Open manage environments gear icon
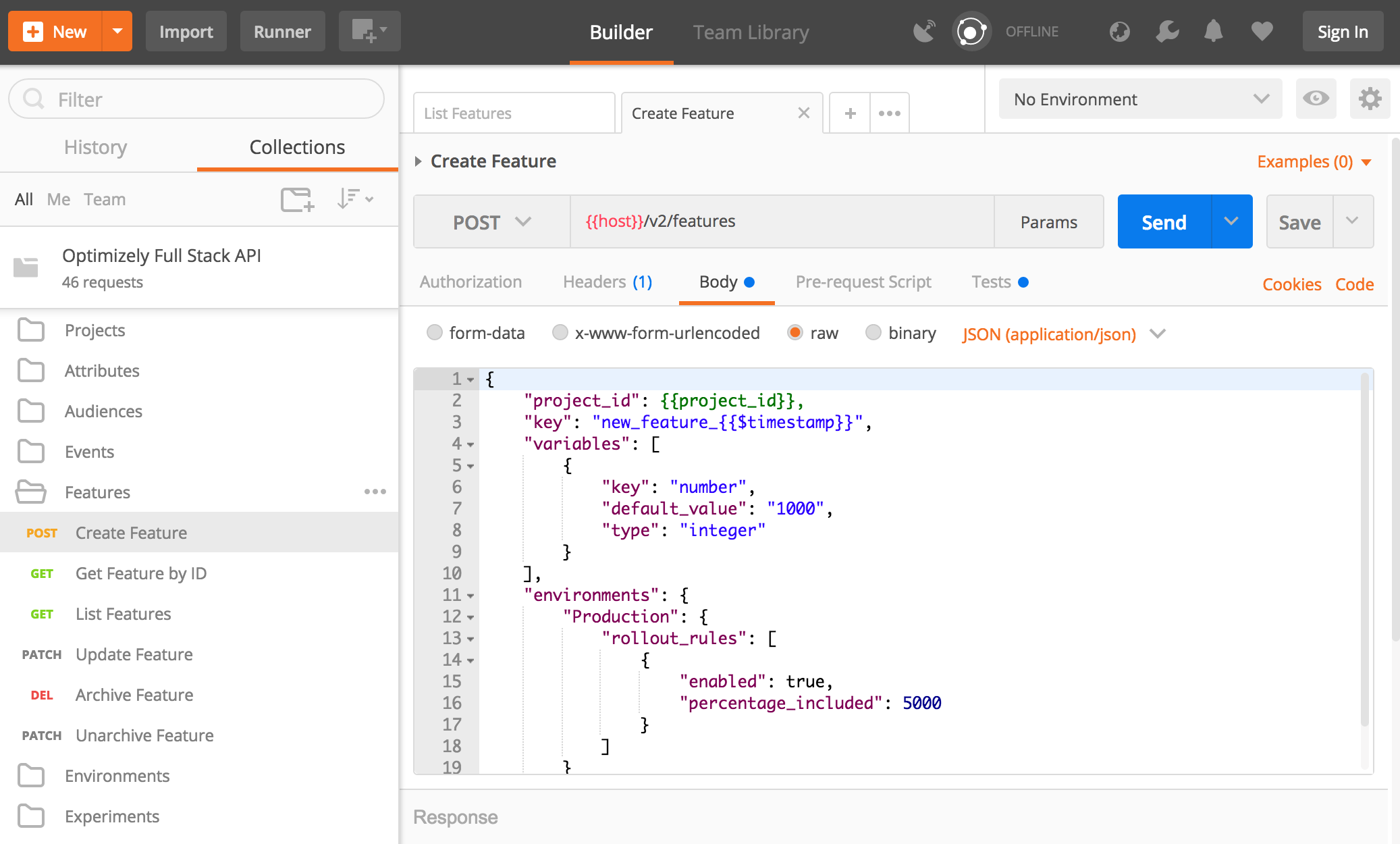This screenshot has height=844, width=1400. (x=1370, y=99)
